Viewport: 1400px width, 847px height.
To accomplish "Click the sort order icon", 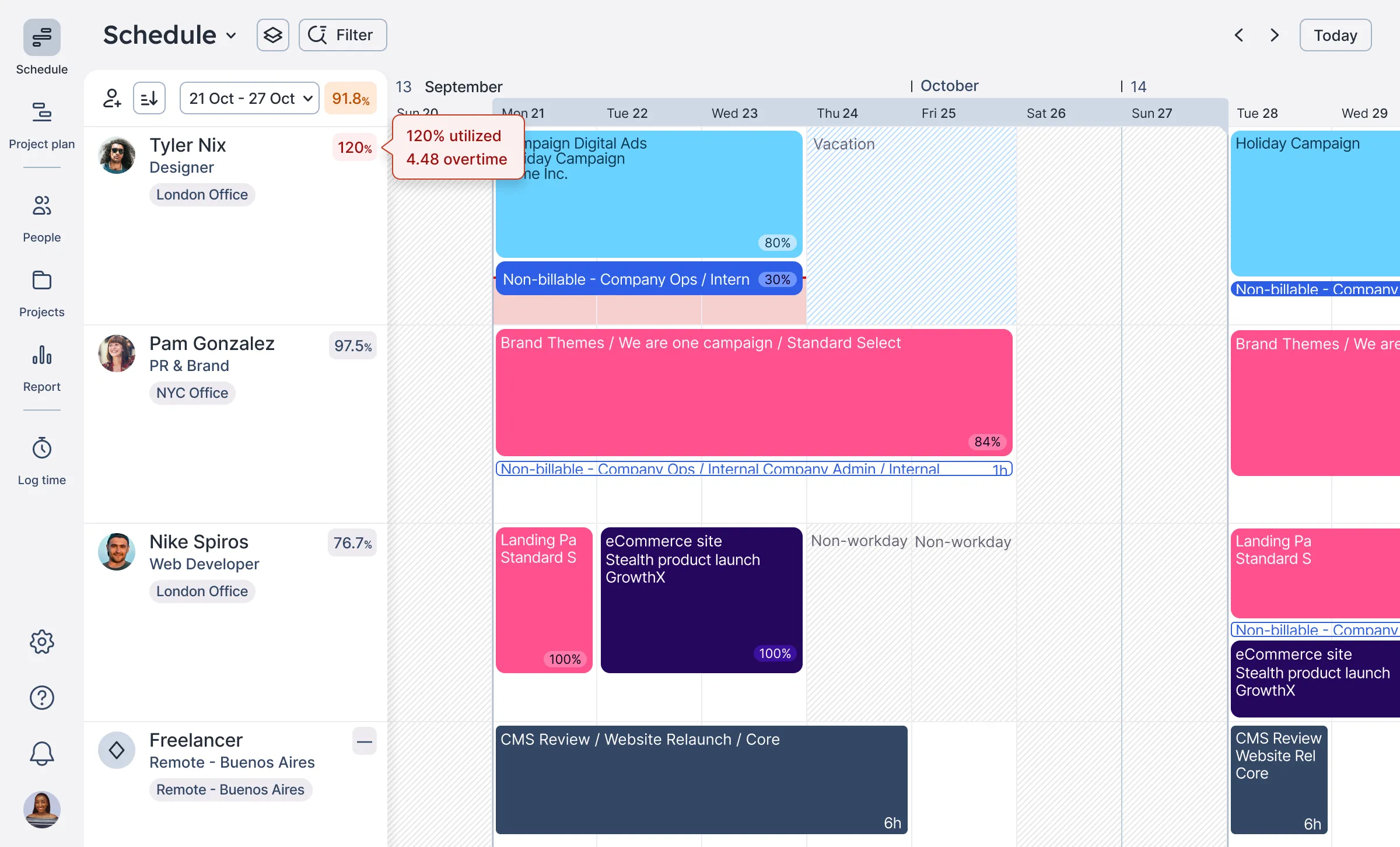I will [149, 97].
